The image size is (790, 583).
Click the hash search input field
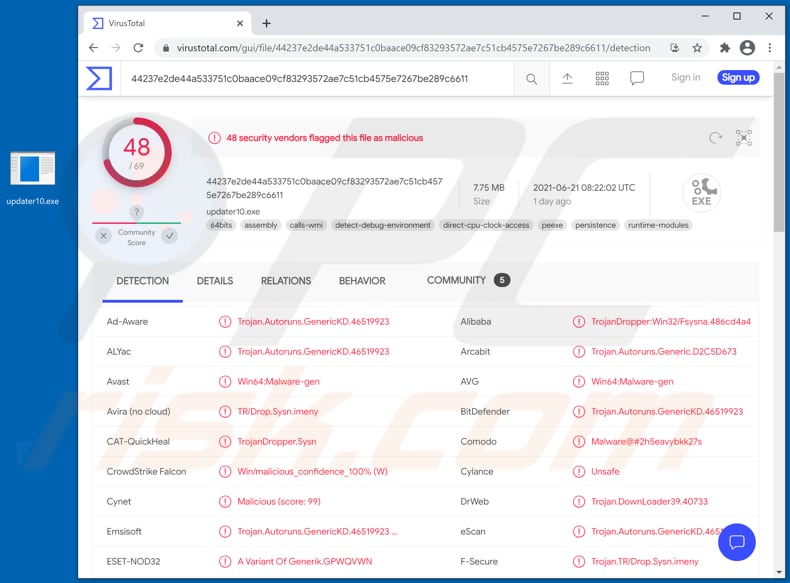317,79
